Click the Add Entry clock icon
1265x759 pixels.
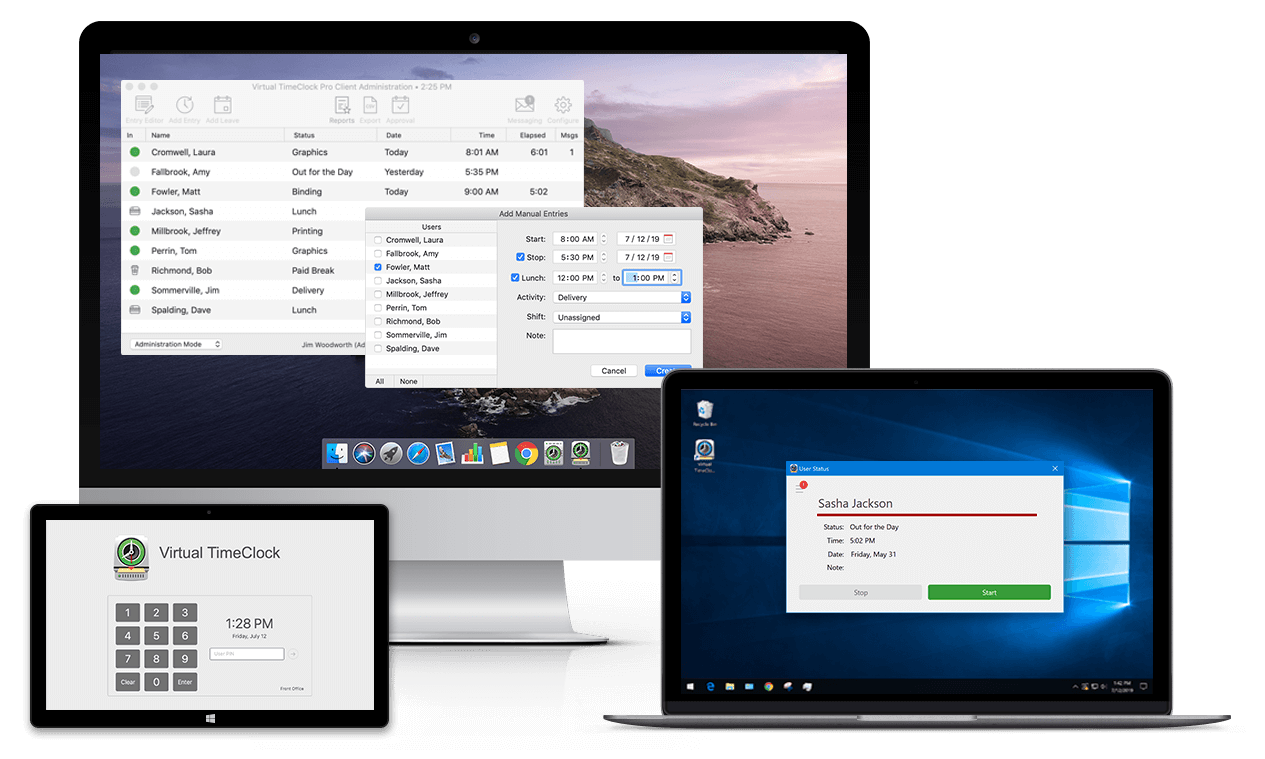(185, 105)
